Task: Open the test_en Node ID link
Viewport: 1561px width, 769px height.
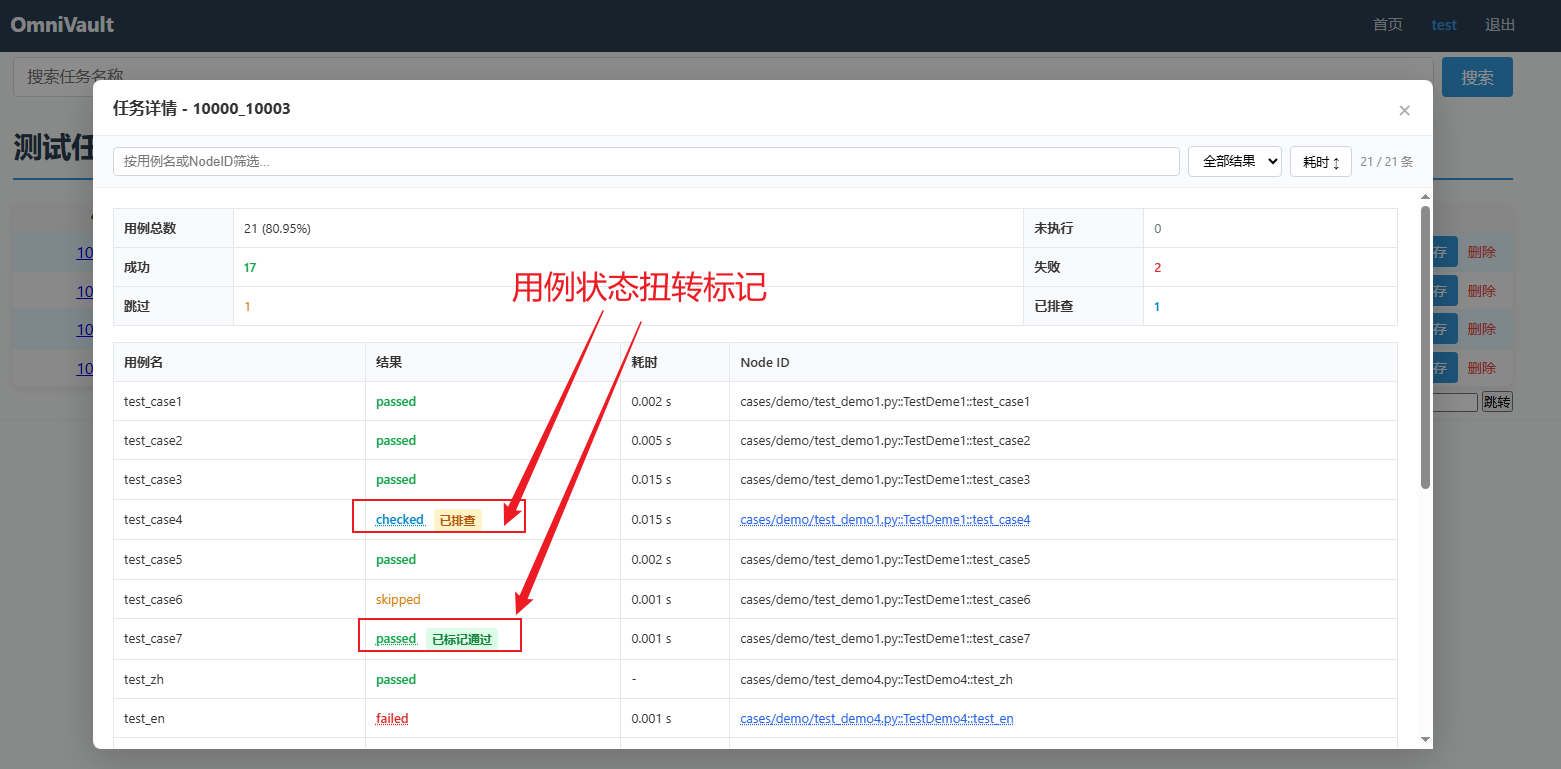Action: (x=877, y=719)
